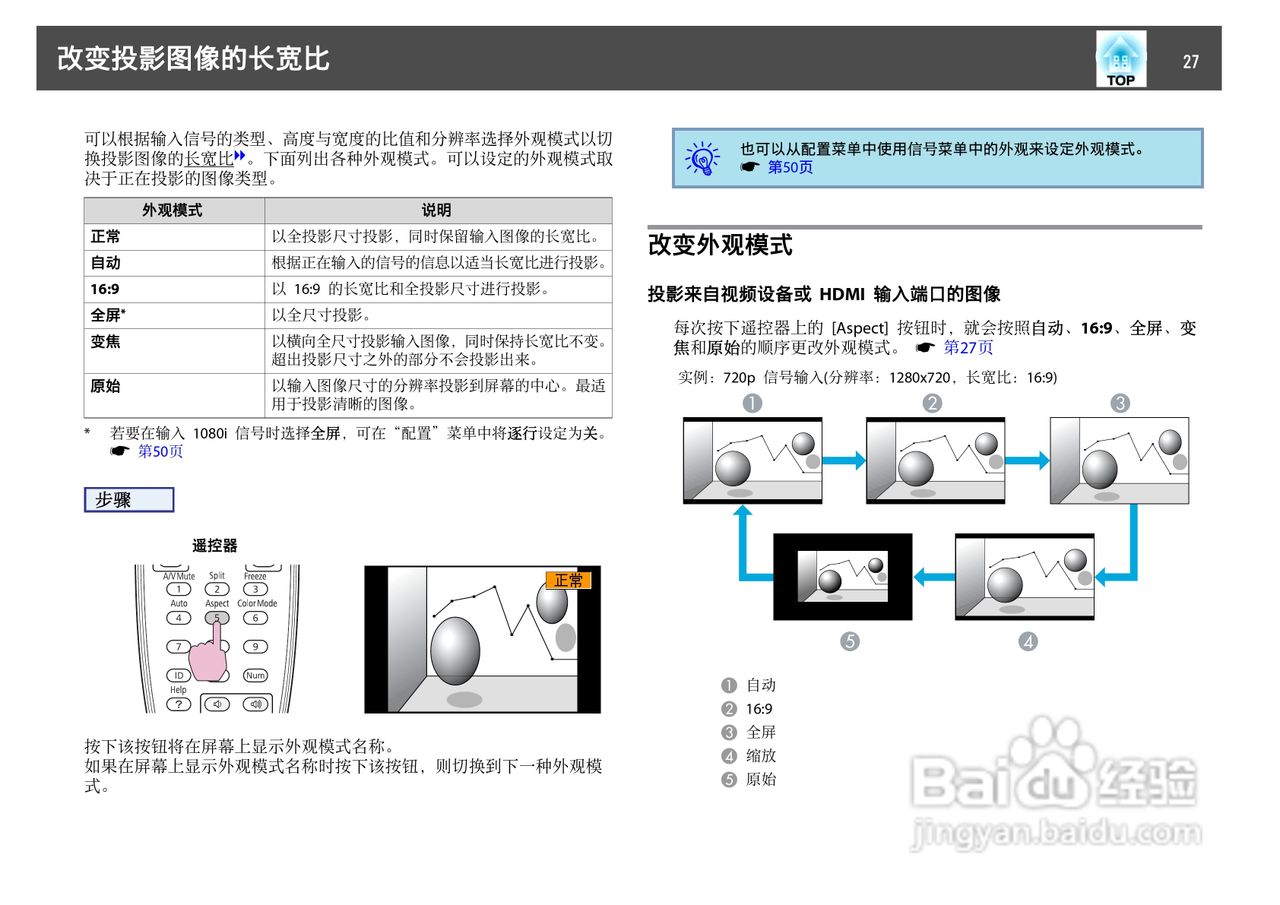Click the heading 改变外观模式
The width and height of the screenshot is (1280, 905).
pos(720,245)
